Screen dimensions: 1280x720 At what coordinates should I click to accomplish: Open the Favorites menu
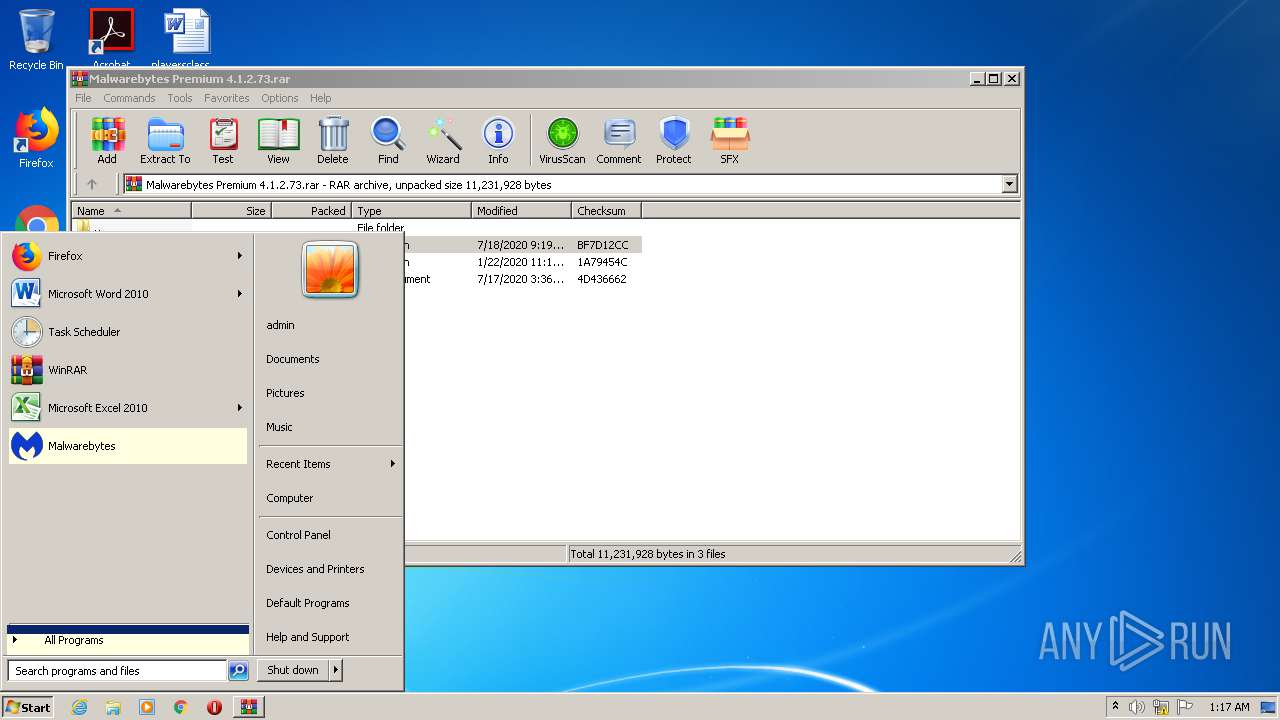(x=227, y=98)
